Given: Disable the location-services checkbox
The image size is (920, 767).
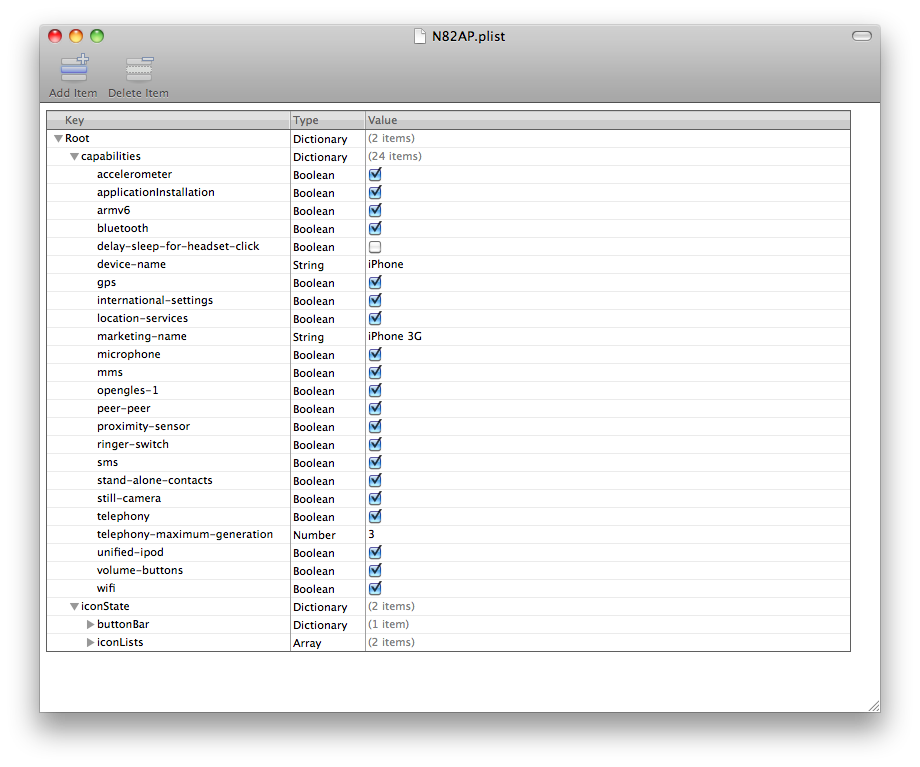Looking at the screenshot, I should pos(375,318).
